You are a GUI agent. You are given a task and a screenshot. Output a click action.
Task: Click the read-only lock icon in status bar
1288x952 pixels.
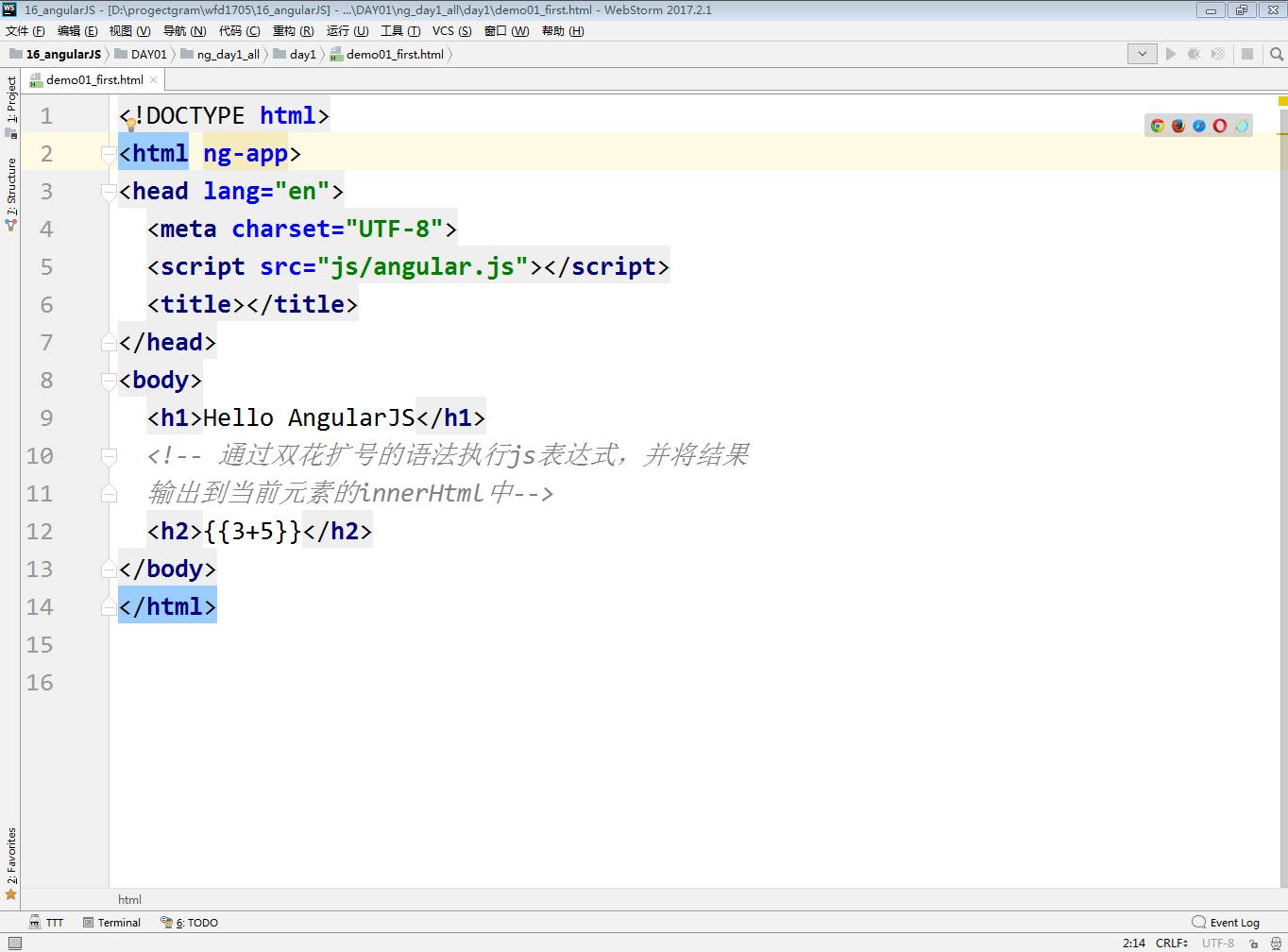(x=1253, y=943)
